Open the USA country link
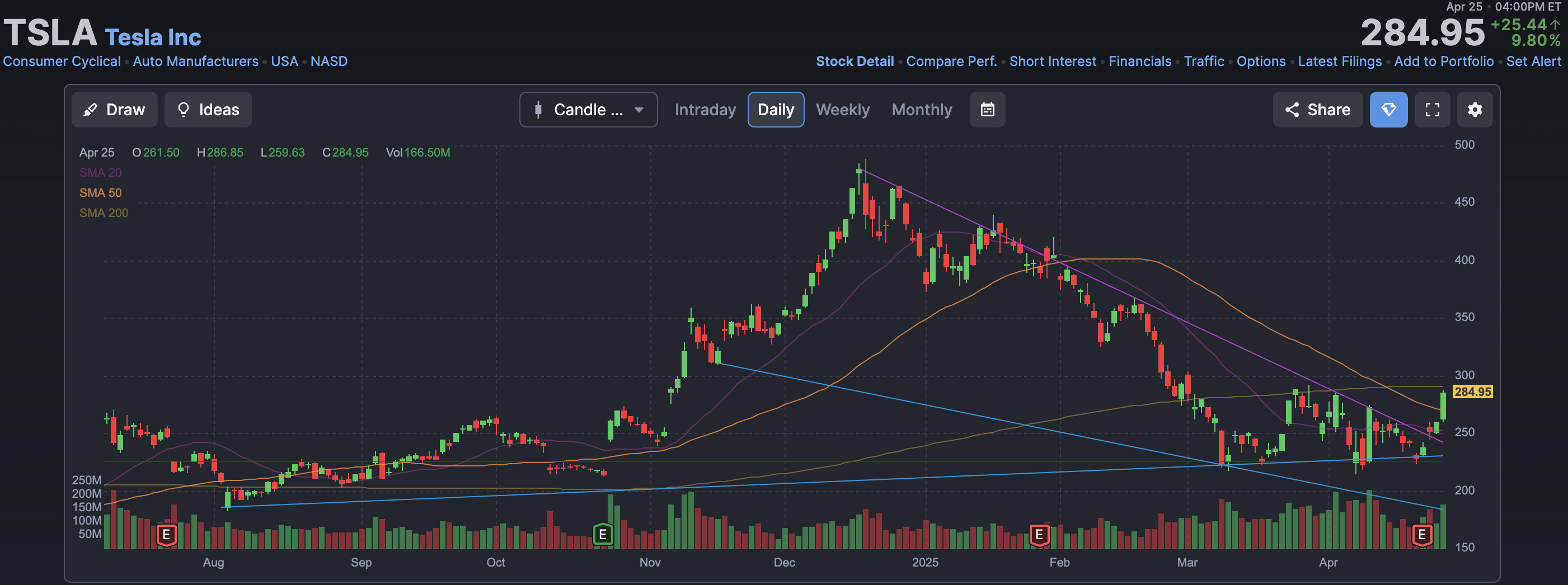 pyautogui.click(x=284, y=62)
